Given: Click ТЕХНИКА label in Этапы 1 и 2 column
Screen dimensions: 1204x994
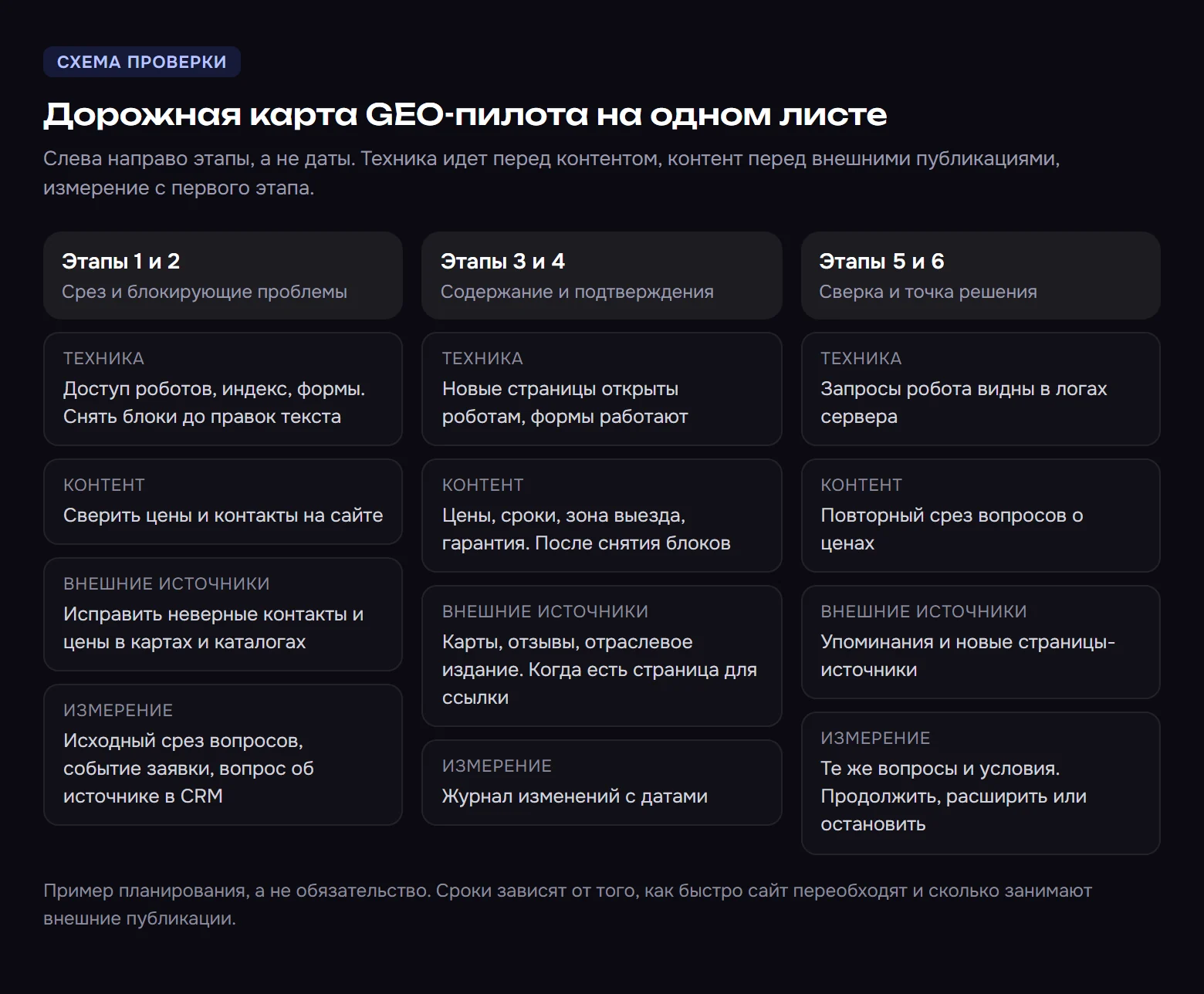Looking at the screenshot, I should pyautogui.click(x=103, y=358).
